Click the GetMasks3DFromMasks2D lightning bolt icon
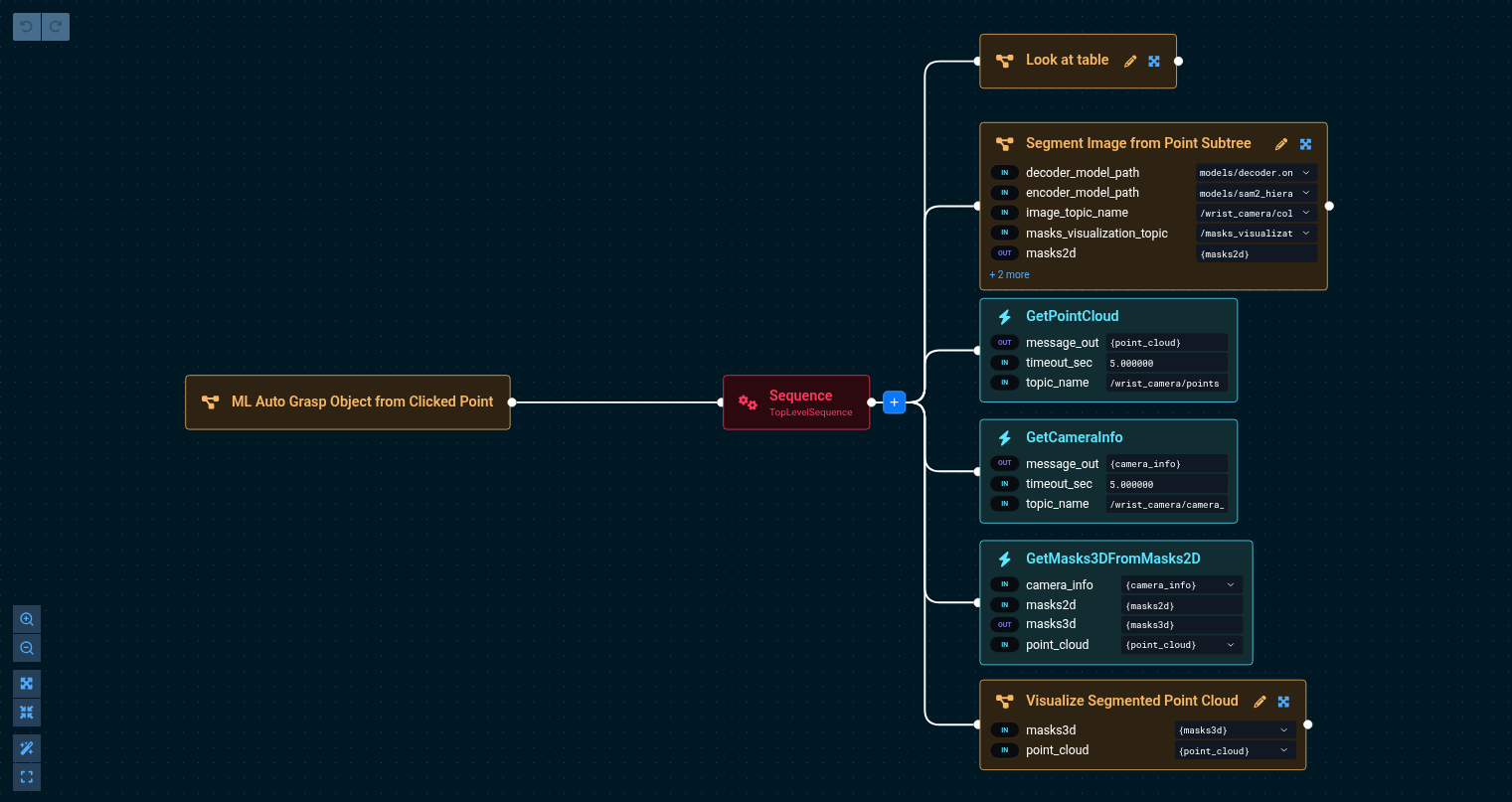1512x802 pixels. point(1004,560)
